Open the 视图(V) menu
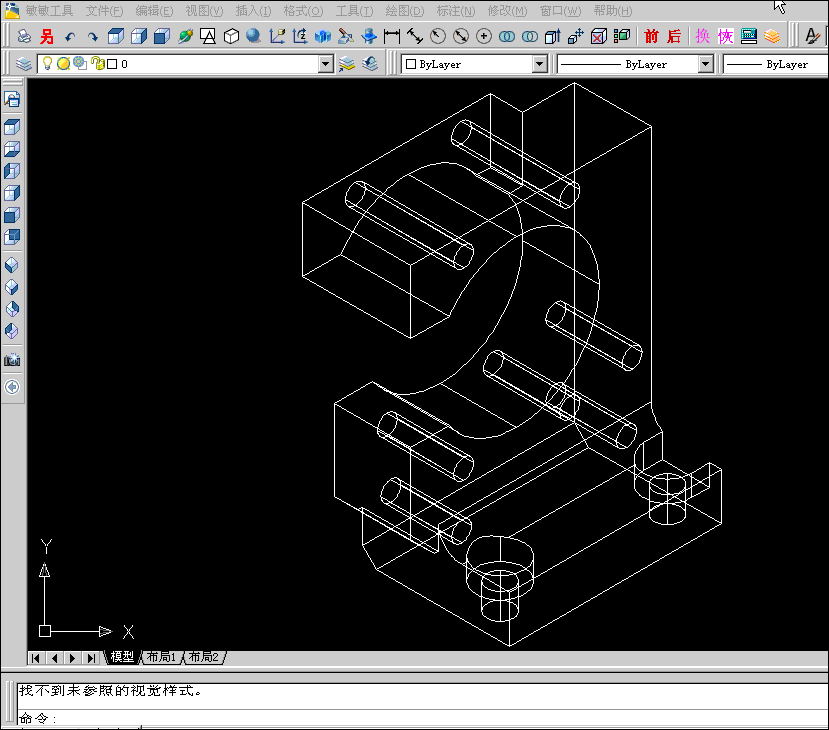The width and height of the screenshot is (829, 730). pyautogui.click(x=205, y=11)
